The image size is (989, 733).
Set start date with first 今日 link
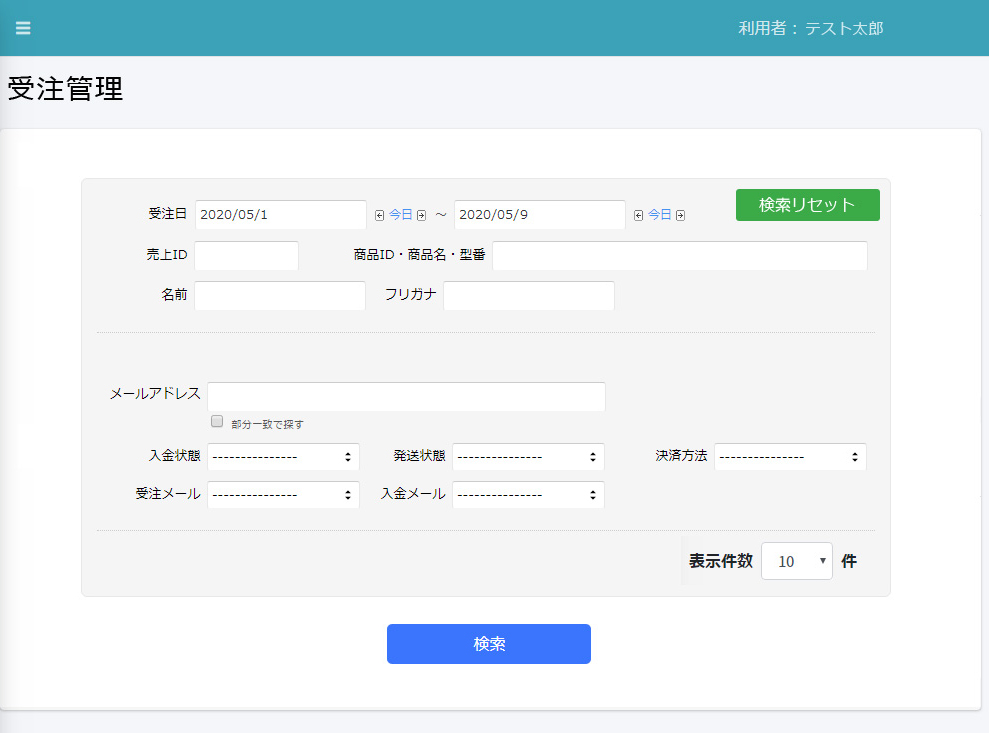[x=400, y=215]
